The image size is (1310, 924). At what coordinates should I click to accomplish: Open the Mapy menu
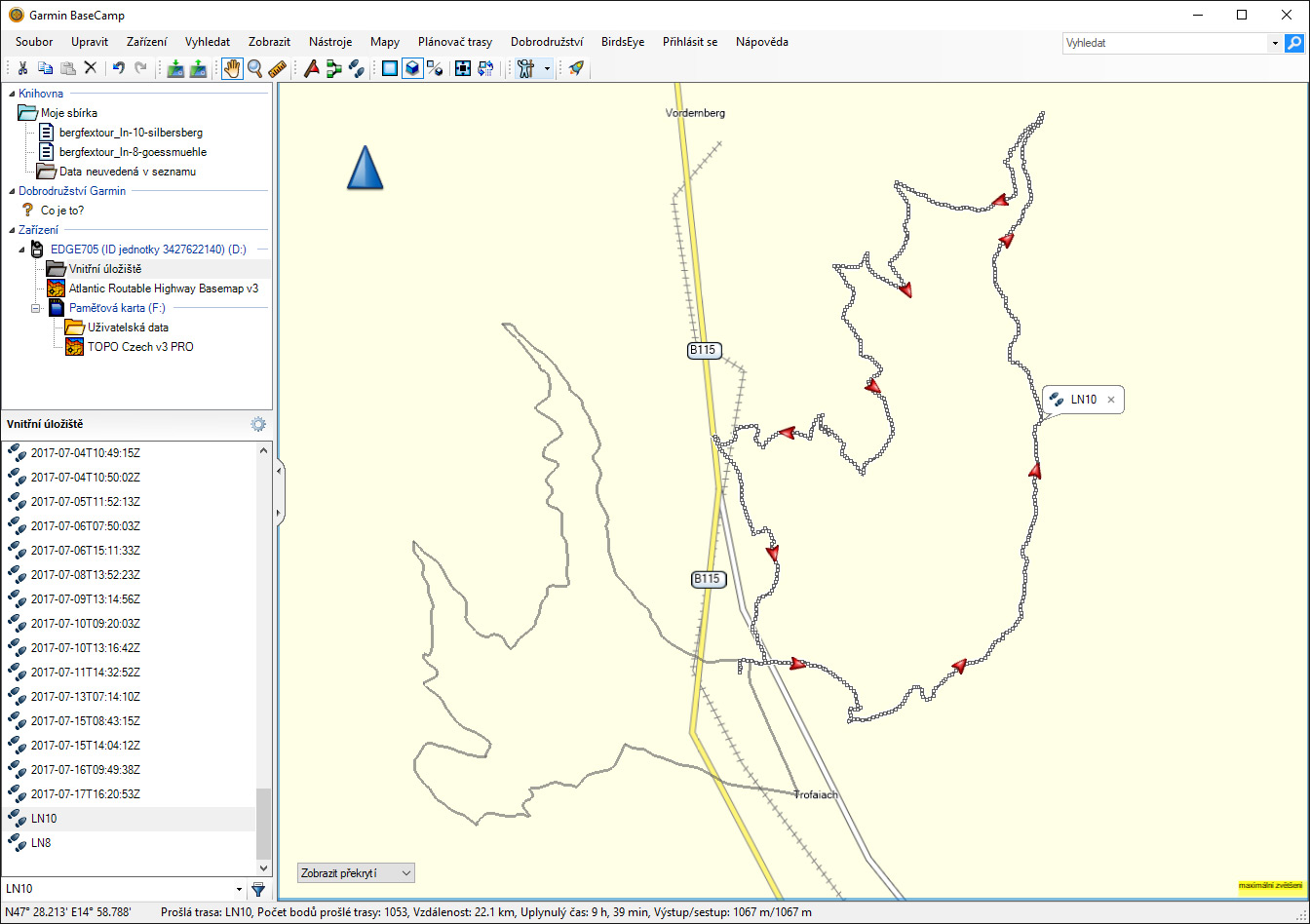tap(385, 42)
